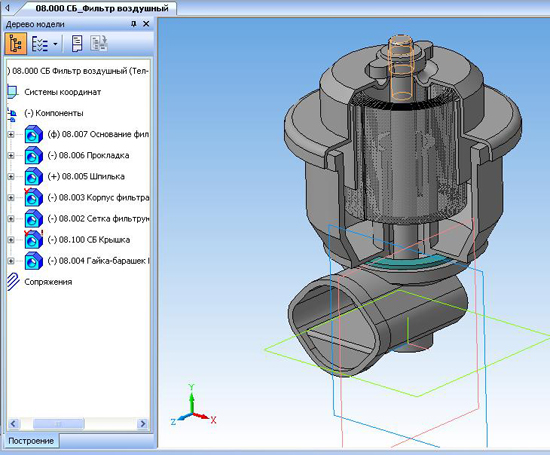The image size is (550, 455).
Task: Open dropdown arrow beside the list options icon
Action: pos(55,44)
